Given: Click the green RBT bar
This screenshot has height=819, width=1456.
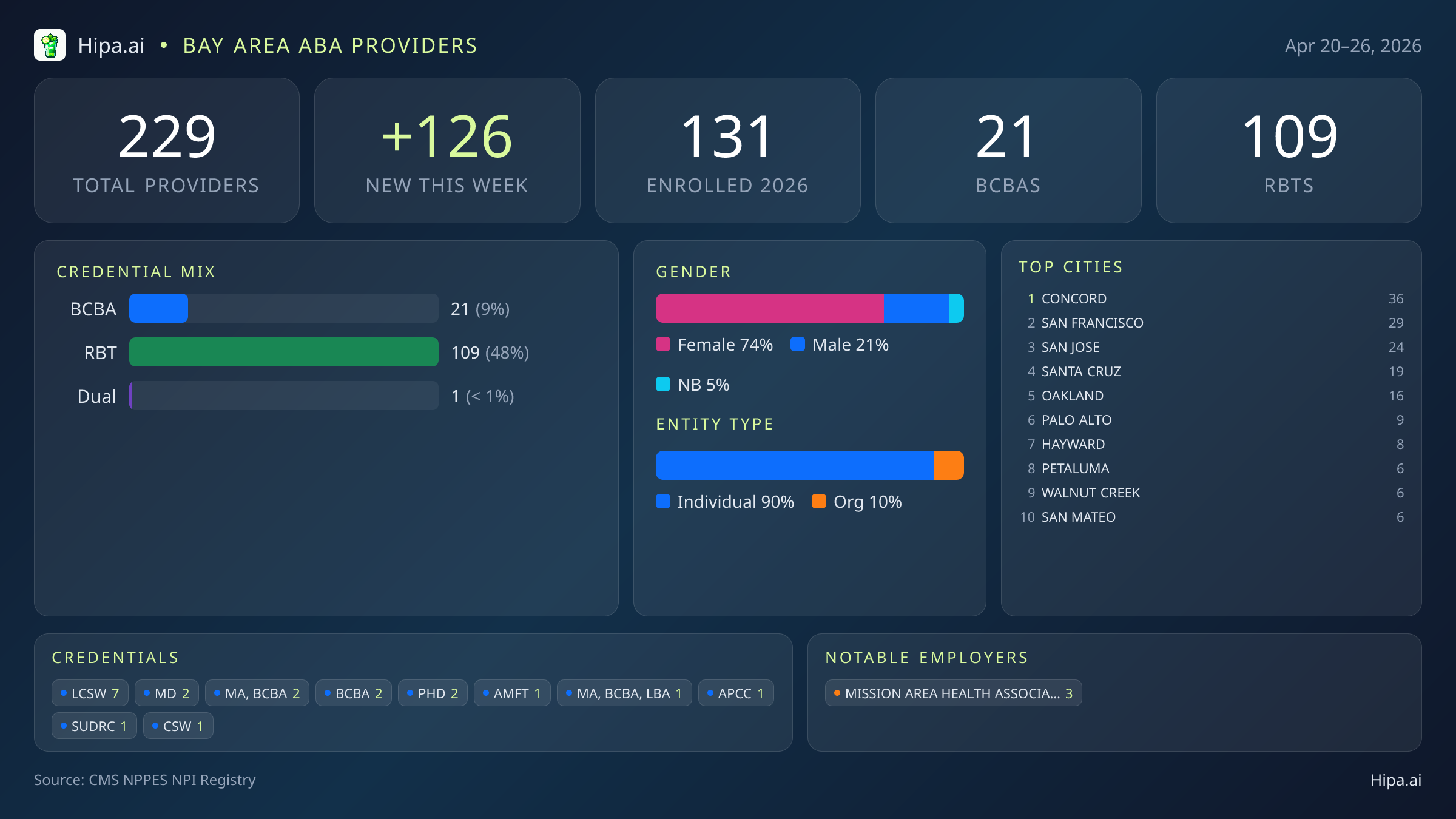Looking at the screenshot, I should coord(283,352).
